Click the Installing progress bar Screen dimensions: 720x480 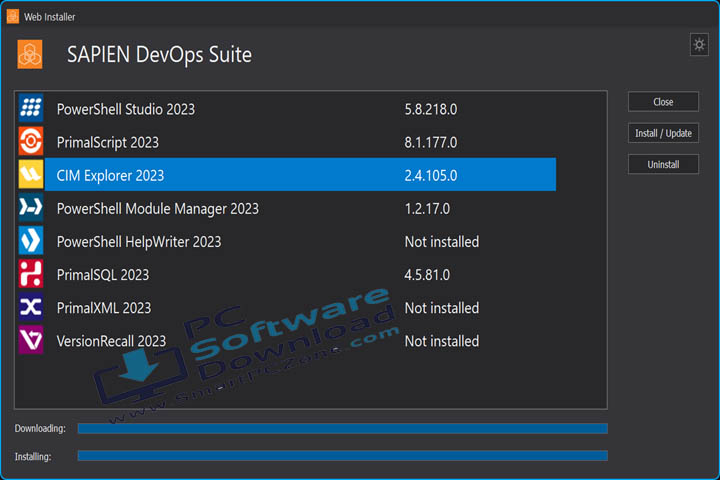click(343, 456)
